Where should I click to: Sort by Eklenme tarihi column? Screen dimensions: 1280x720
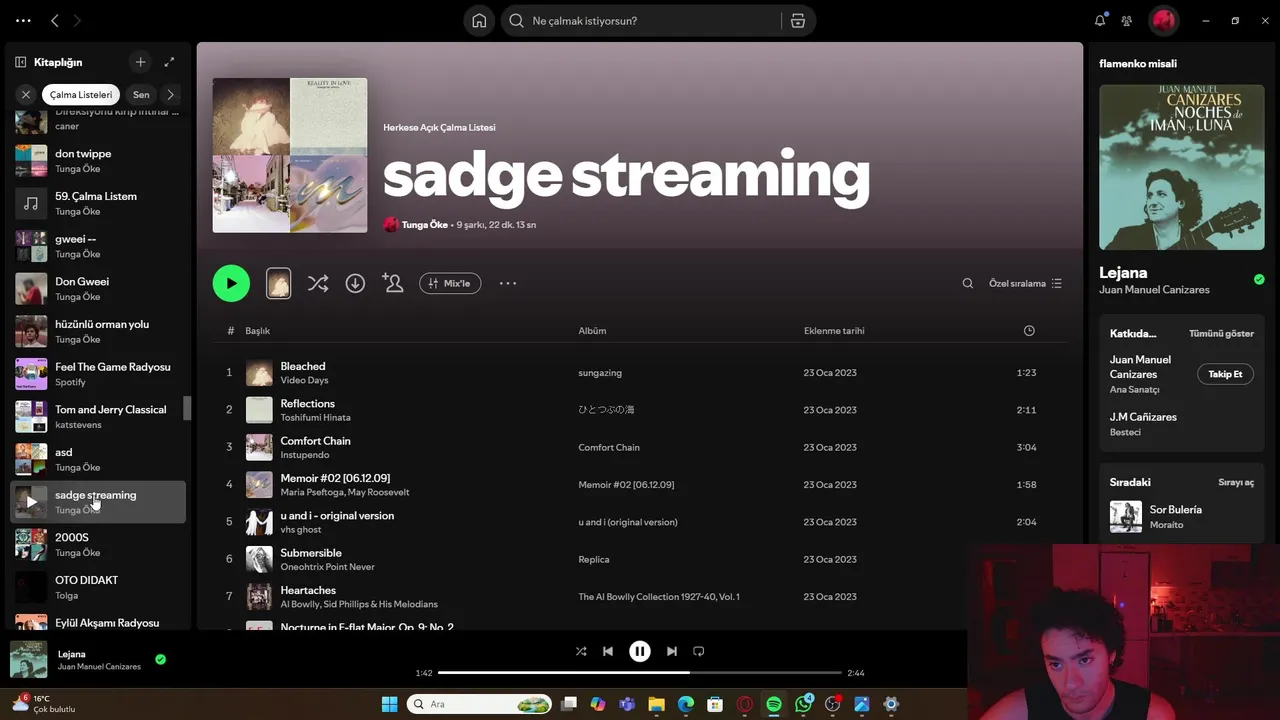[x=834, y=331]
